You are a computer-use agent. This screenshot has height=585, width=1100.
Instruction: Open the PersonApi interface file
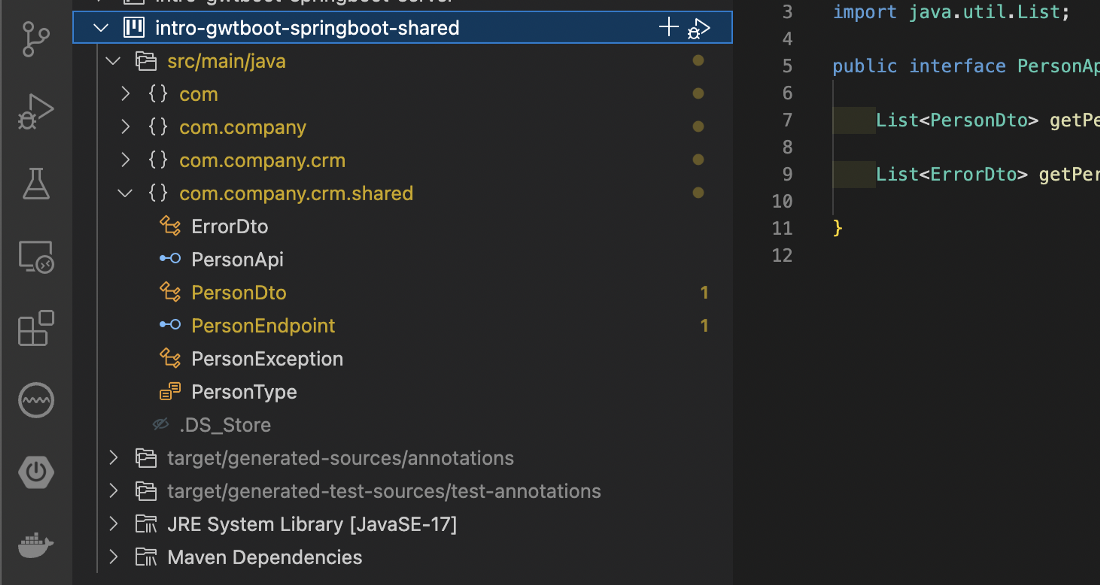pos(237,260)
